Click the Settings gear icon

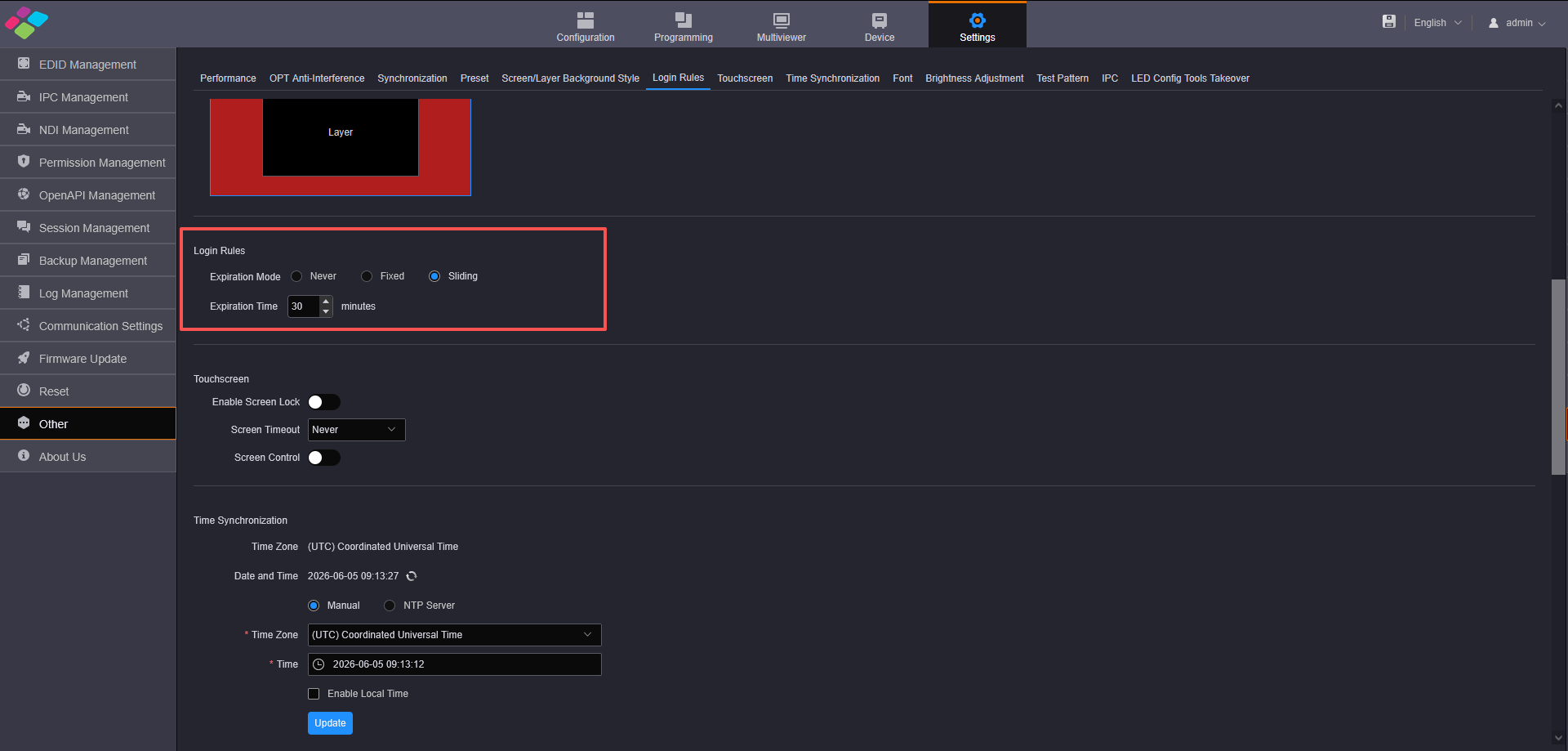978,20
